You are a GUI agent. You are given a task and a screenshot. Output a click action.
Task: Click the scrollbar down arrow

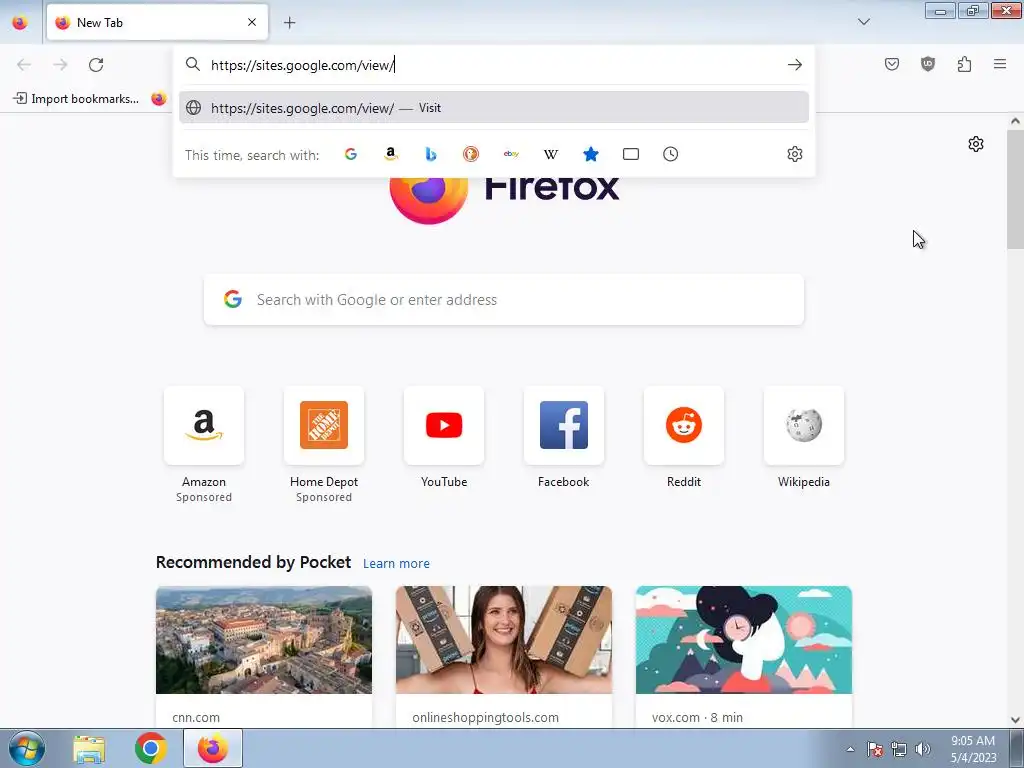(x=1015, y=720)
